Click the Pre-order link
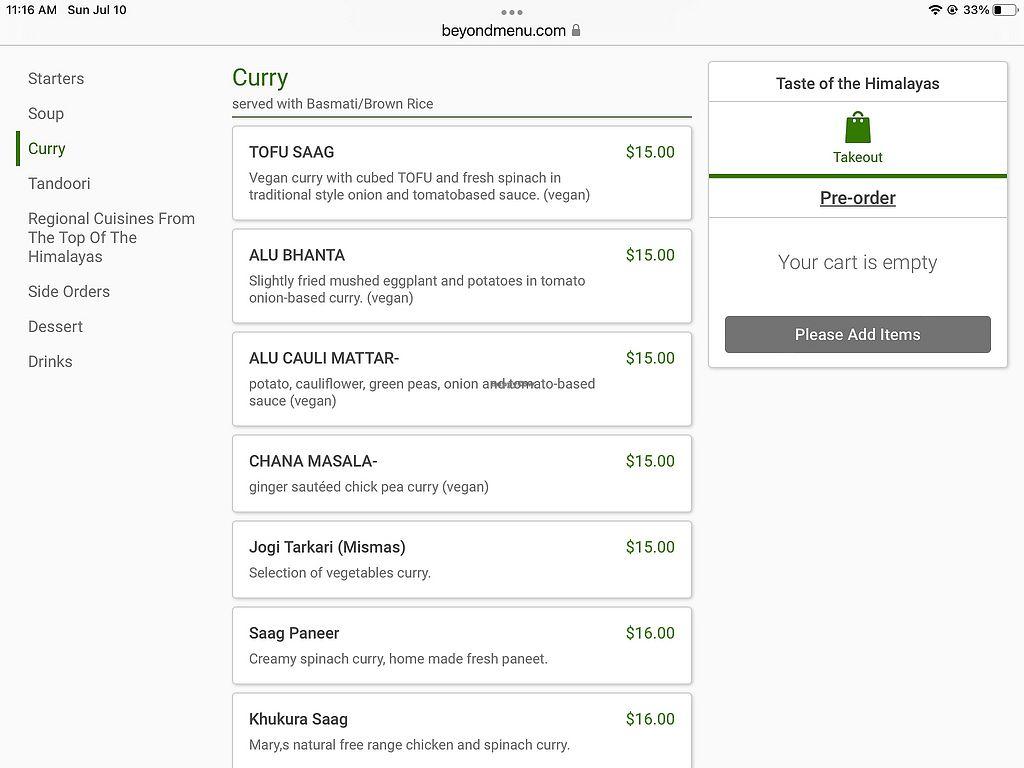Screen dimensions: 1024x768 [x=857, y=198]
